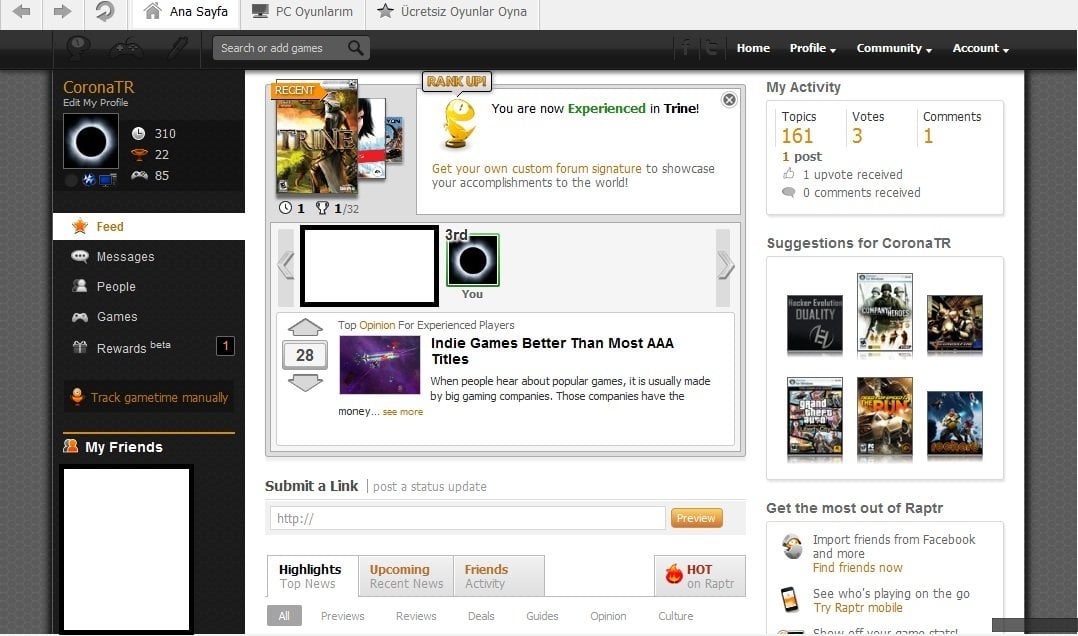Open Feed in the sidebar

148,226
